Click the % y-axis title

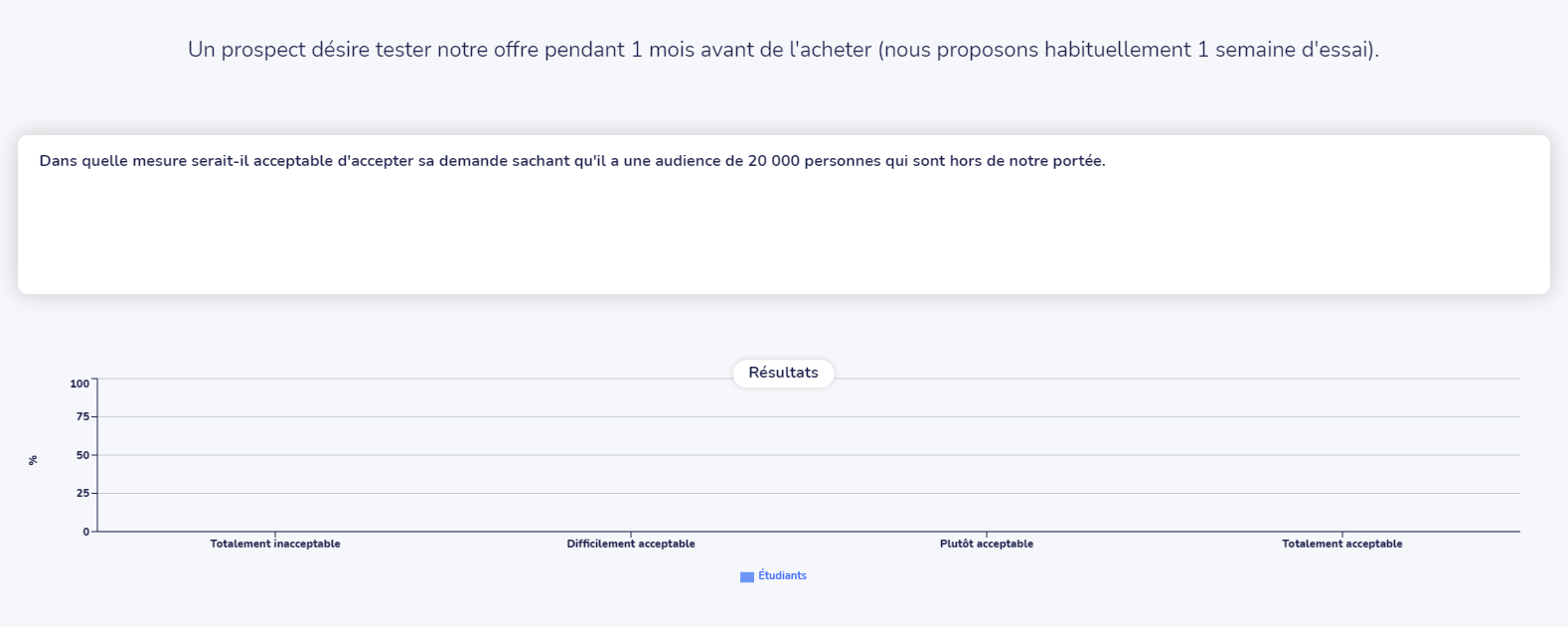pos(33,460)
